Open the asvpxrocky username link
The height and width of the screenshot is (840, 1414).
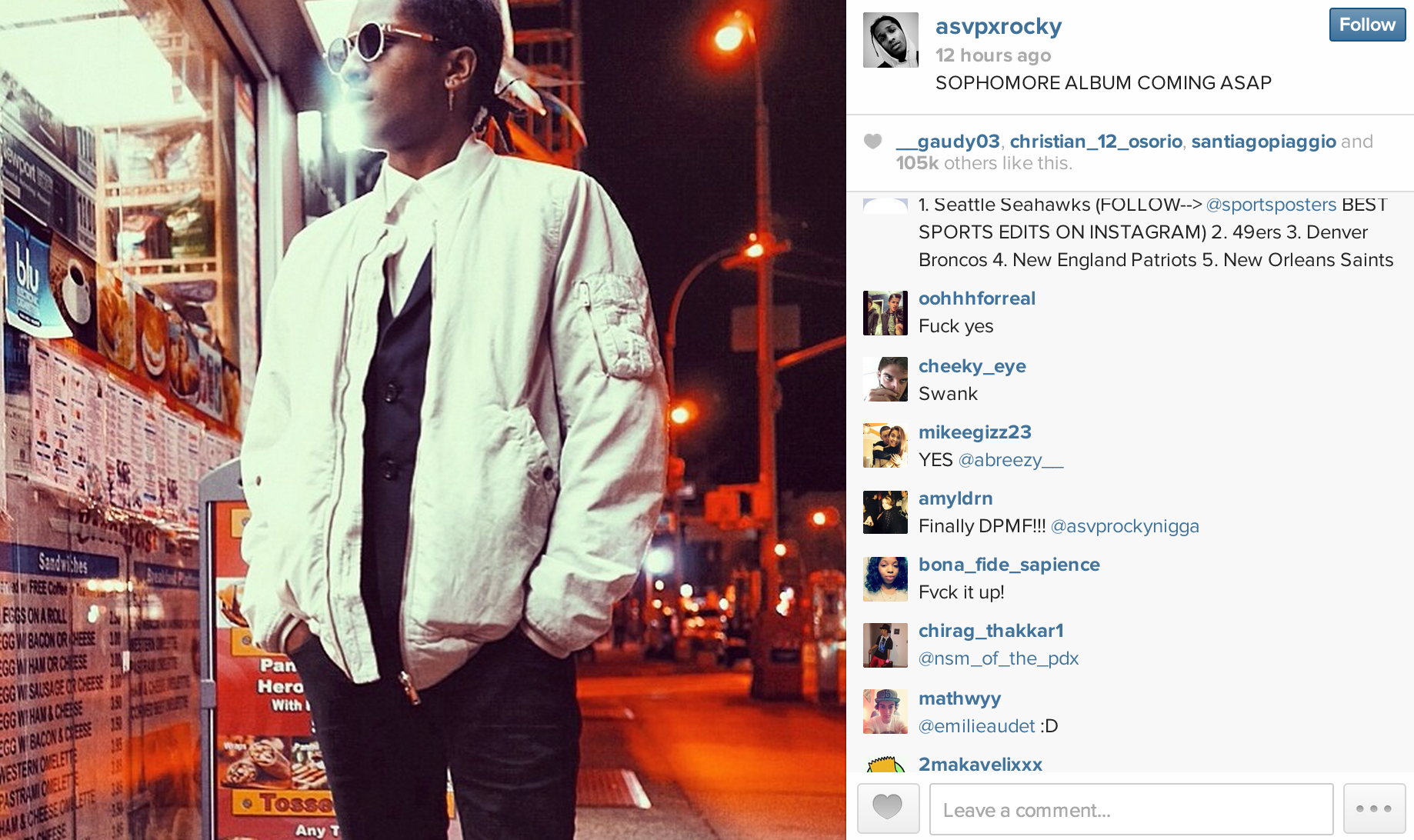coord(999,26)
